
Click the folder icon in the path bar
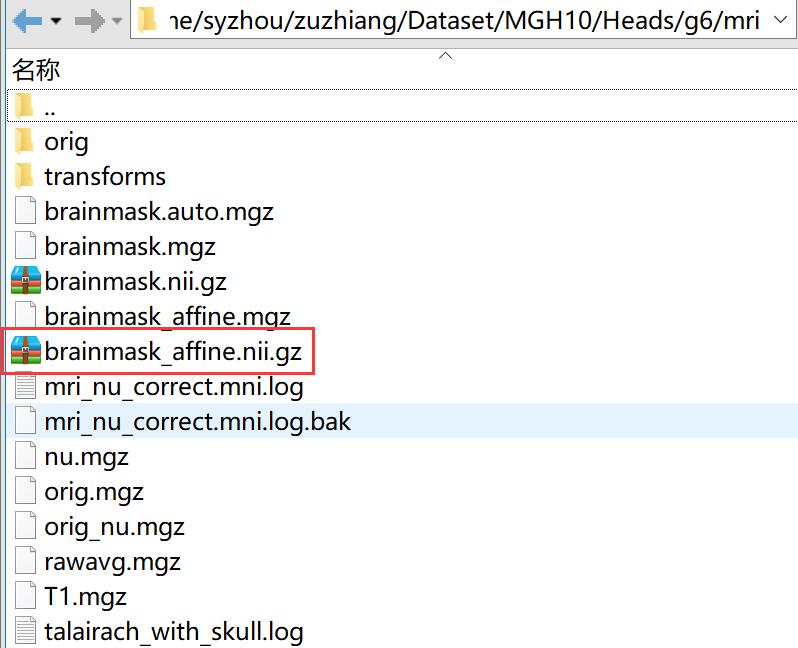tap(148, 21)
